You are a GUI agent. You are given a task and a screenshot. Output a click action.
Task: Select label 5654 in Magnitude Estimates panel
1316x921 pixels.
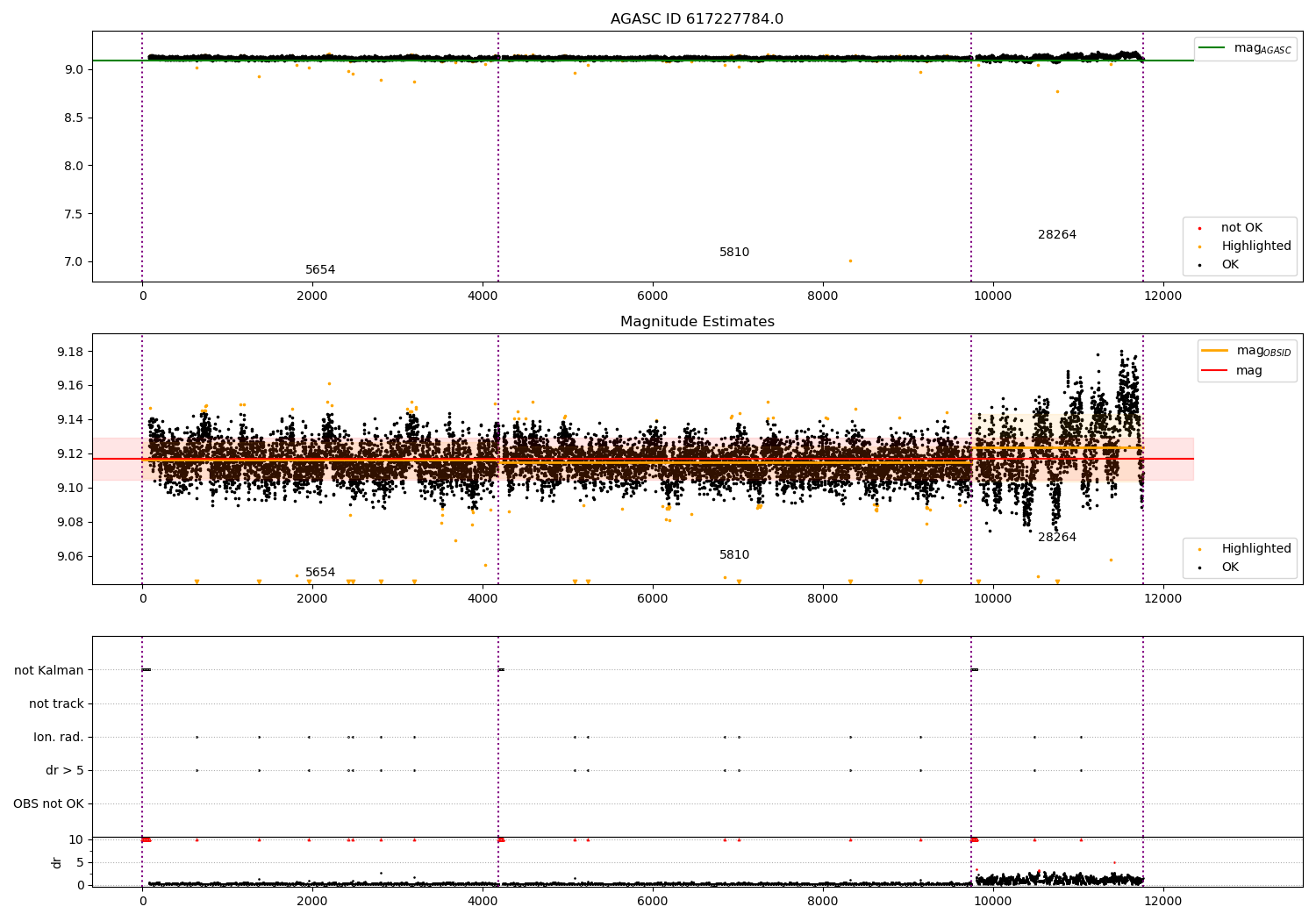[x=320, y=573]
